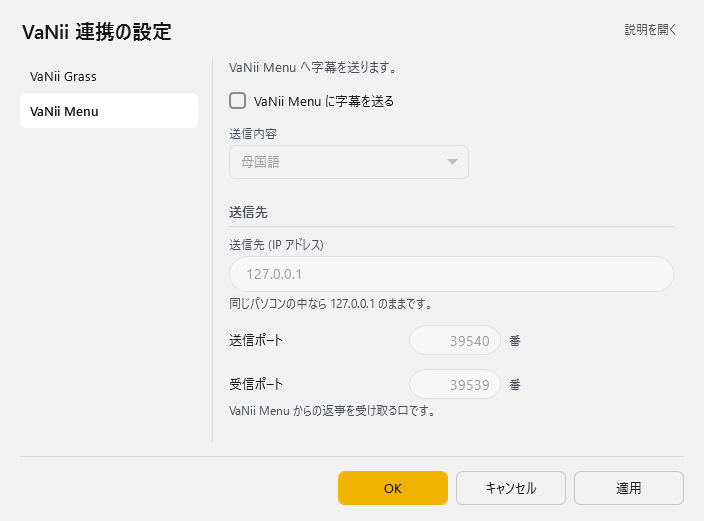Click the 受信ポート field with 39539
The image size is (704, 521).
coord(455,384)
